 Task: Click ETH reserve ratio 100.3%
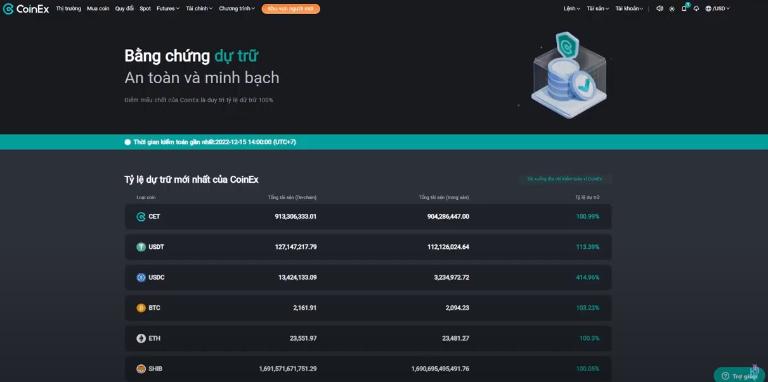pyautogui.click(x=589, y=338)
